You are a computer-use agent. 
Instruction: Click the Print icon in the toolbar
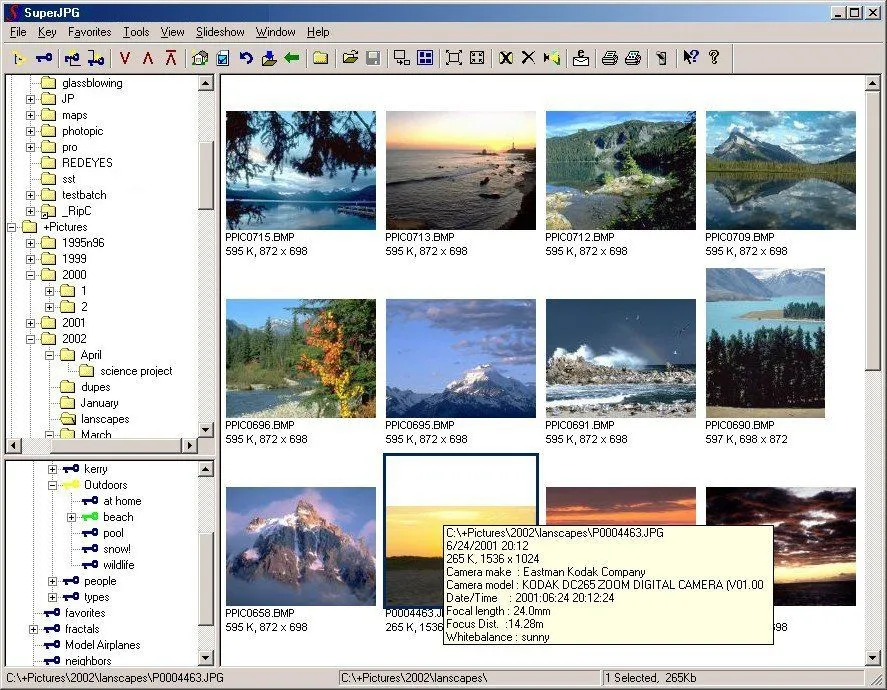pyautogui.click(x=609, y=58)
